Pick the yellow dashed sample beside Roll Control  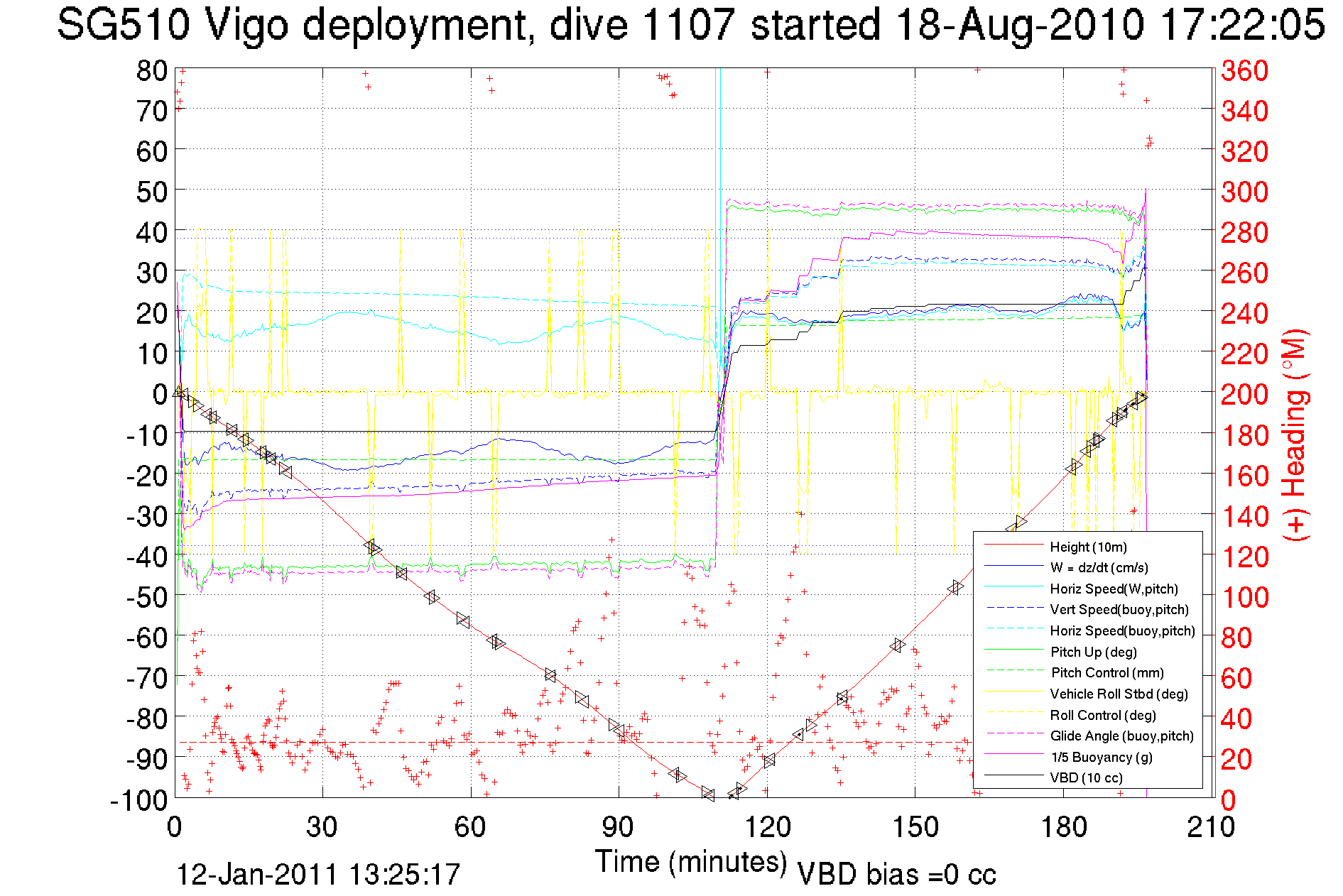1013,714
